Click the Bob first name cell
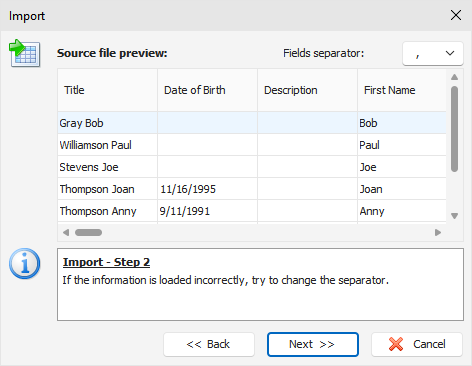The height and width of the screenshot is (366, 472). click(x=402, y=123)
